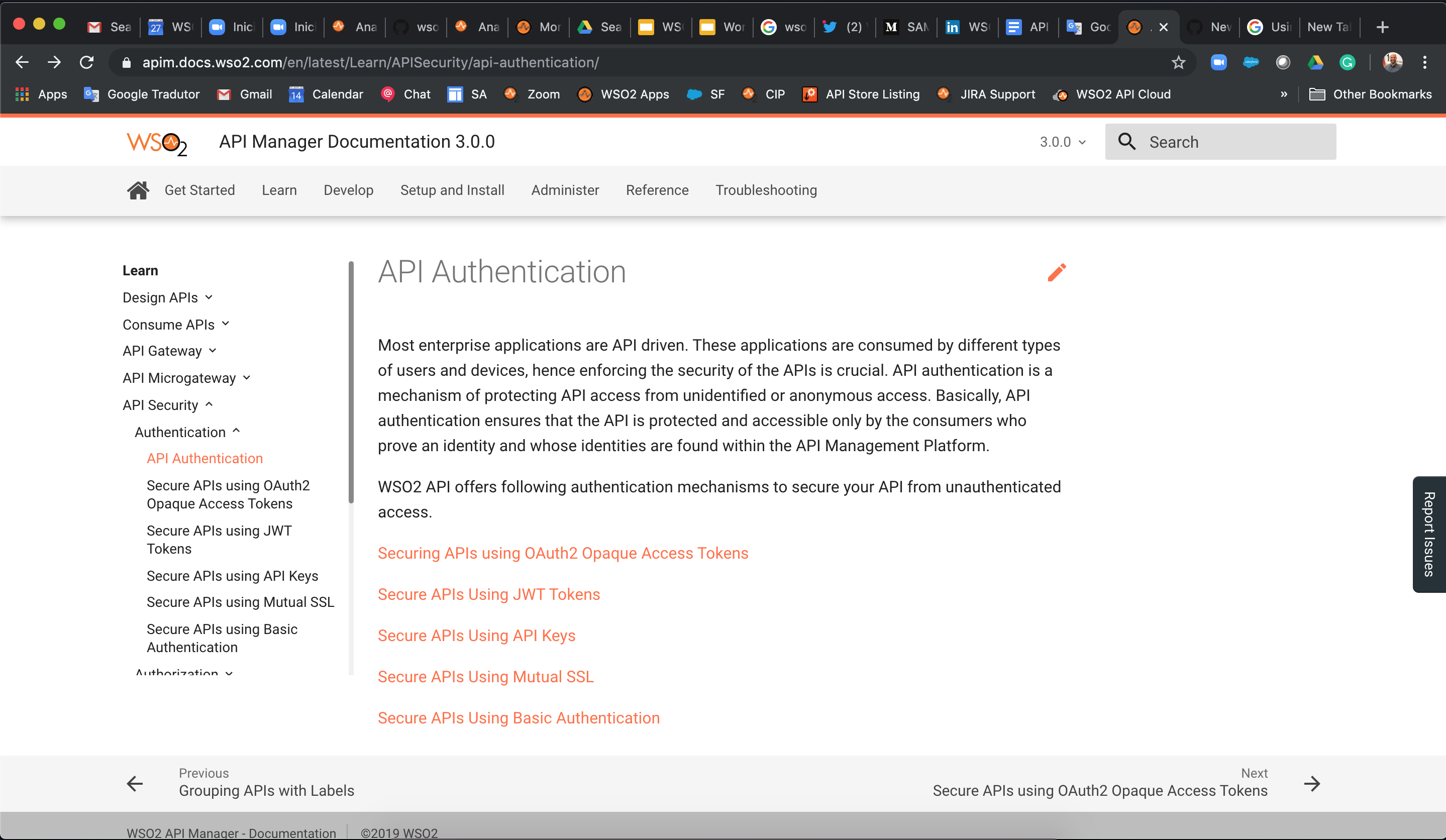Open the Administer menu item
Screen dimensions: 1446x840
click(565, 190)
